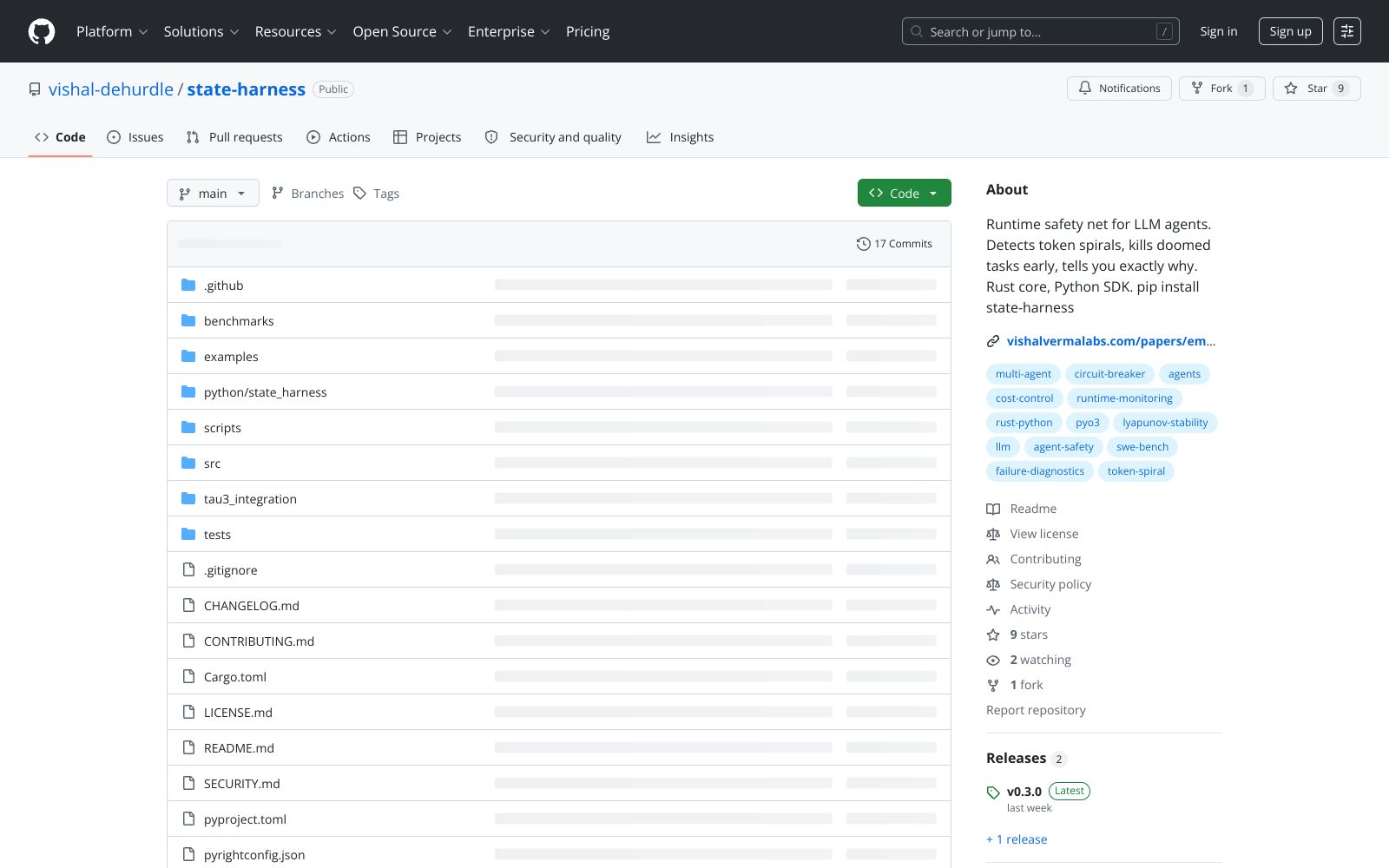
Task: Click the Notifications button
Action: tap(1119, 89)
